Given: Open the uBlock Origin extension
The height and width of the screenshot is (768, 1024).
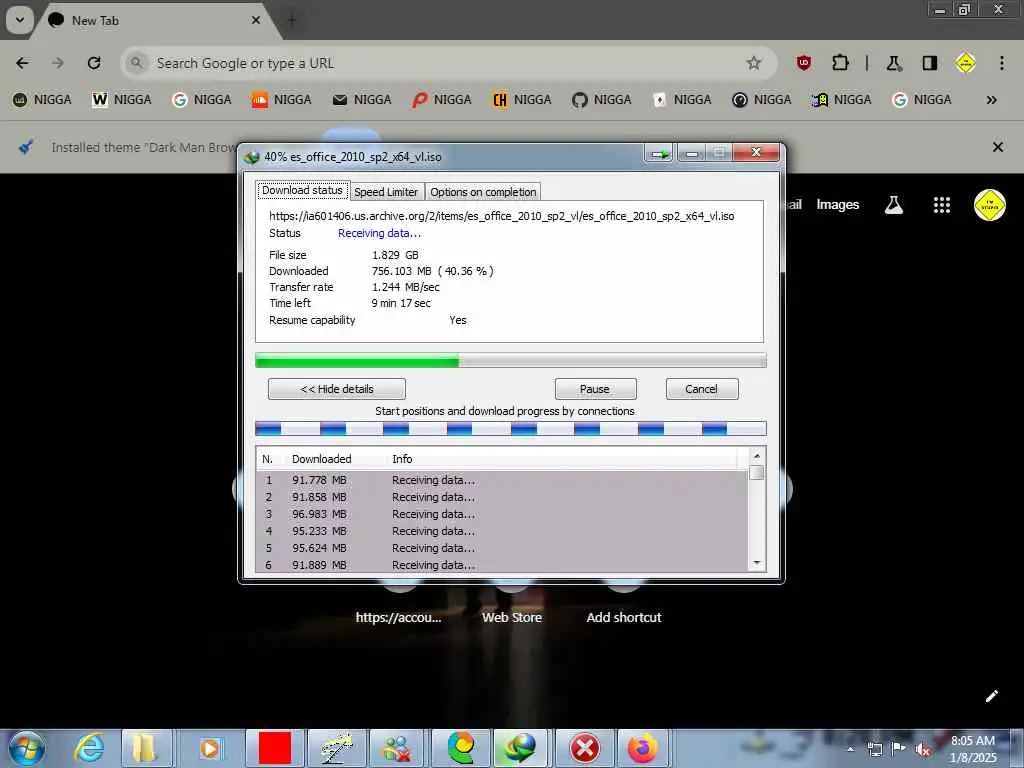Looking at the screenshot, I should pos(804,63).
